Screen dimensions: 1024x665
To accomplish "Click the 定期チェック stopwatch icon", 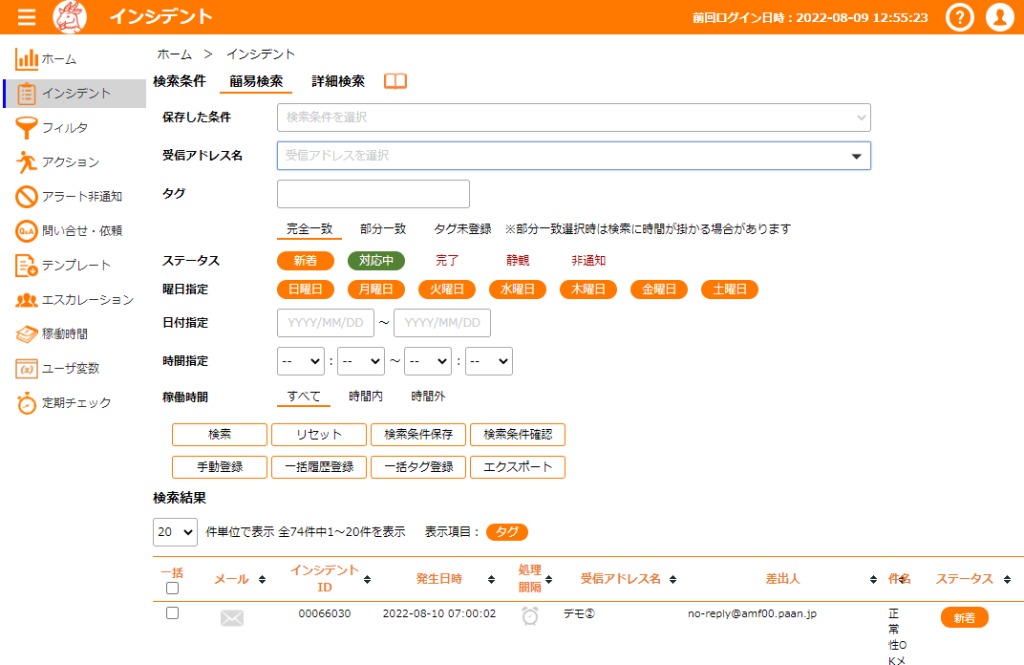I will [26, 403].
